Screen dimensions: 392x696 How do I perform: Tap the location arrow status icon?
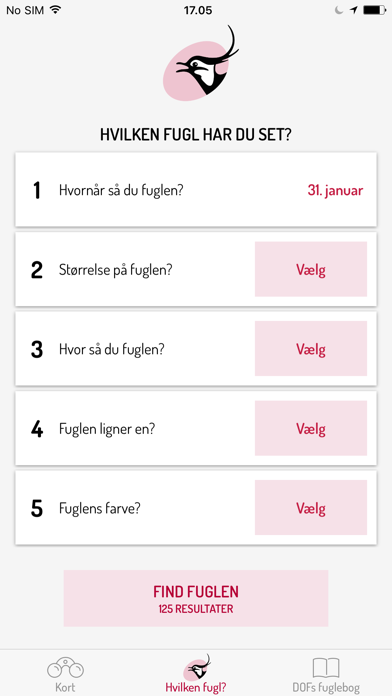pos(353,10)
